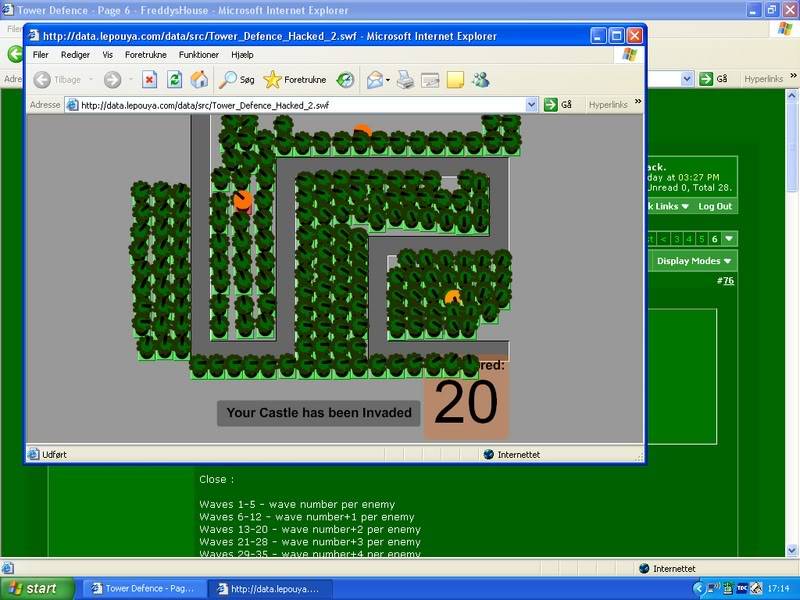
Task: Expand Mail button dropdown arrow
Action: tap(388, 80)
